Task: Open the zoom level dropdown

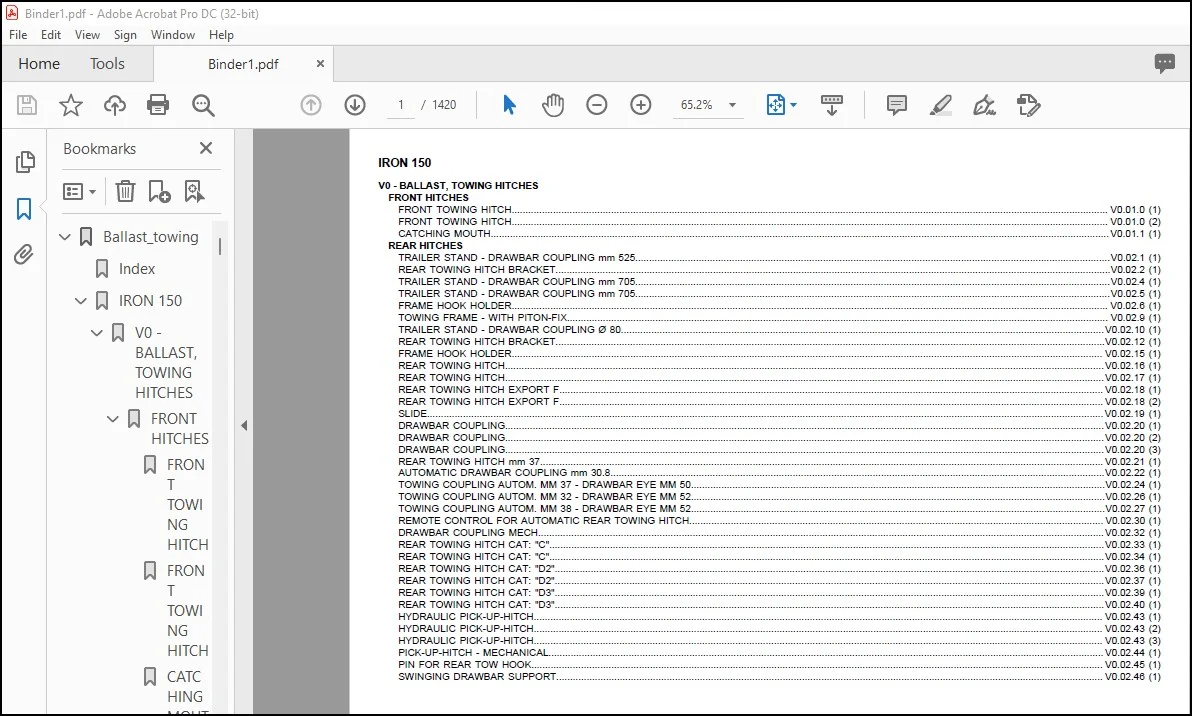Action: point(733,105)
